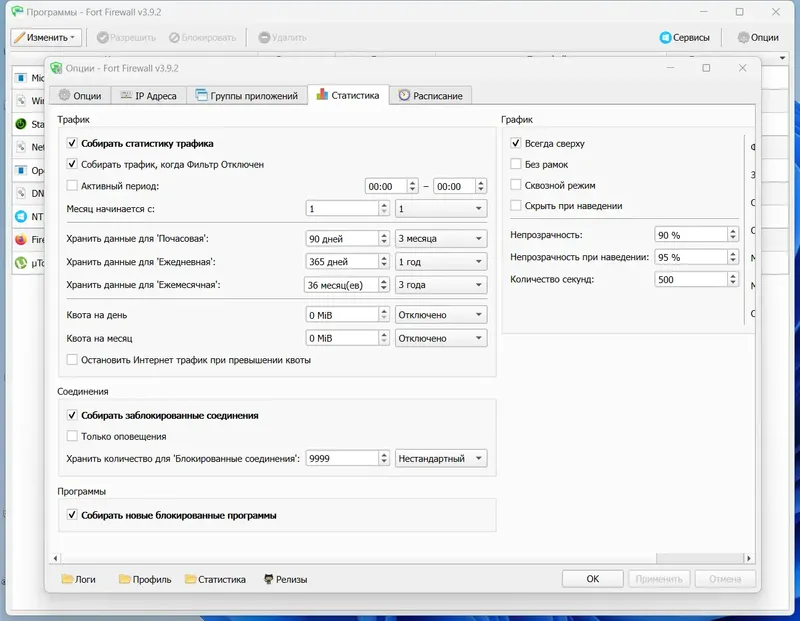Enable Сквозной режим checkbox
The height and width of the screenshot is (621, 800).
[x=516, y=185]
